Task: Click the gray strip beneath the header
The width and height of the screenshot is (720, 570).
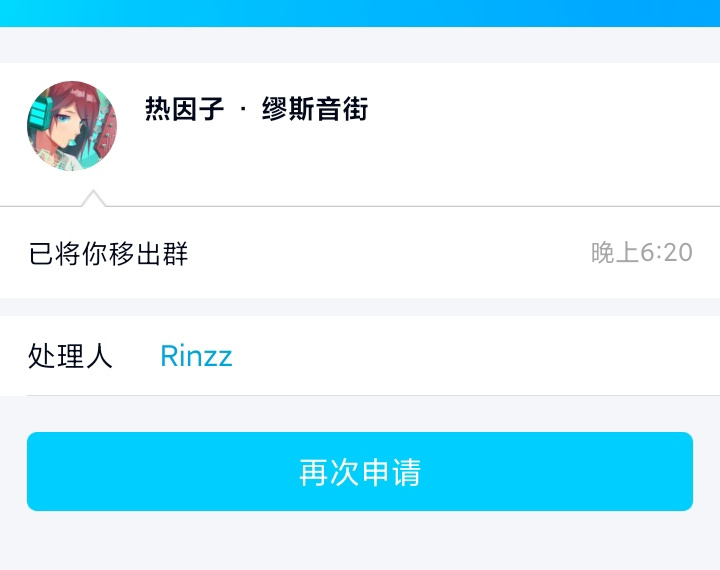Action: 360,45
